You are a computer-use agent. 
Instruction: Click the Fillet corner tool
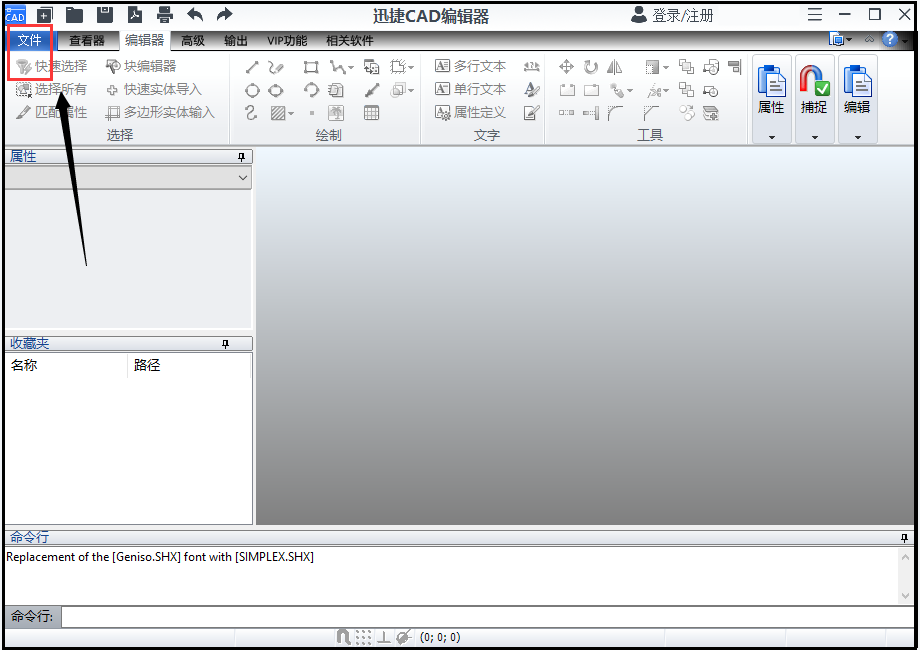(x=615, y=113)
